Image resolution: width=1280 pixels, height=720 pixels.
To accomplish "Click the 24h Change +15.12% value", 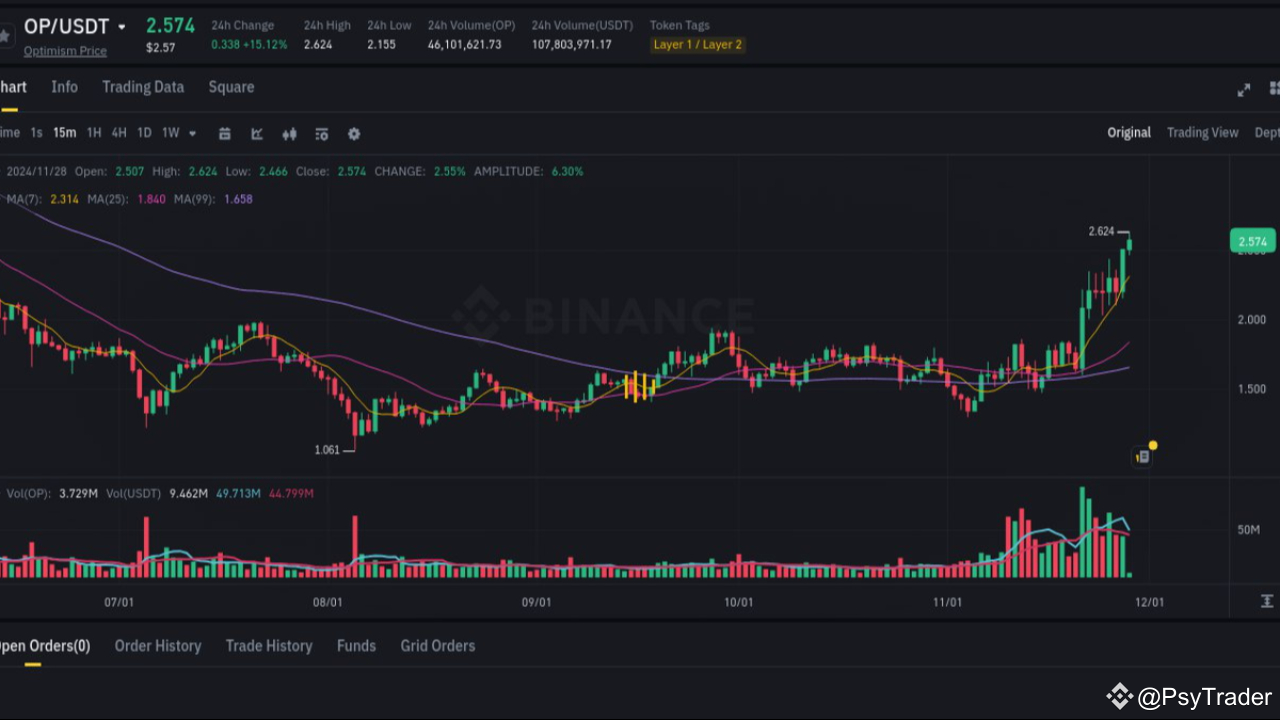I will click(263, 45).
